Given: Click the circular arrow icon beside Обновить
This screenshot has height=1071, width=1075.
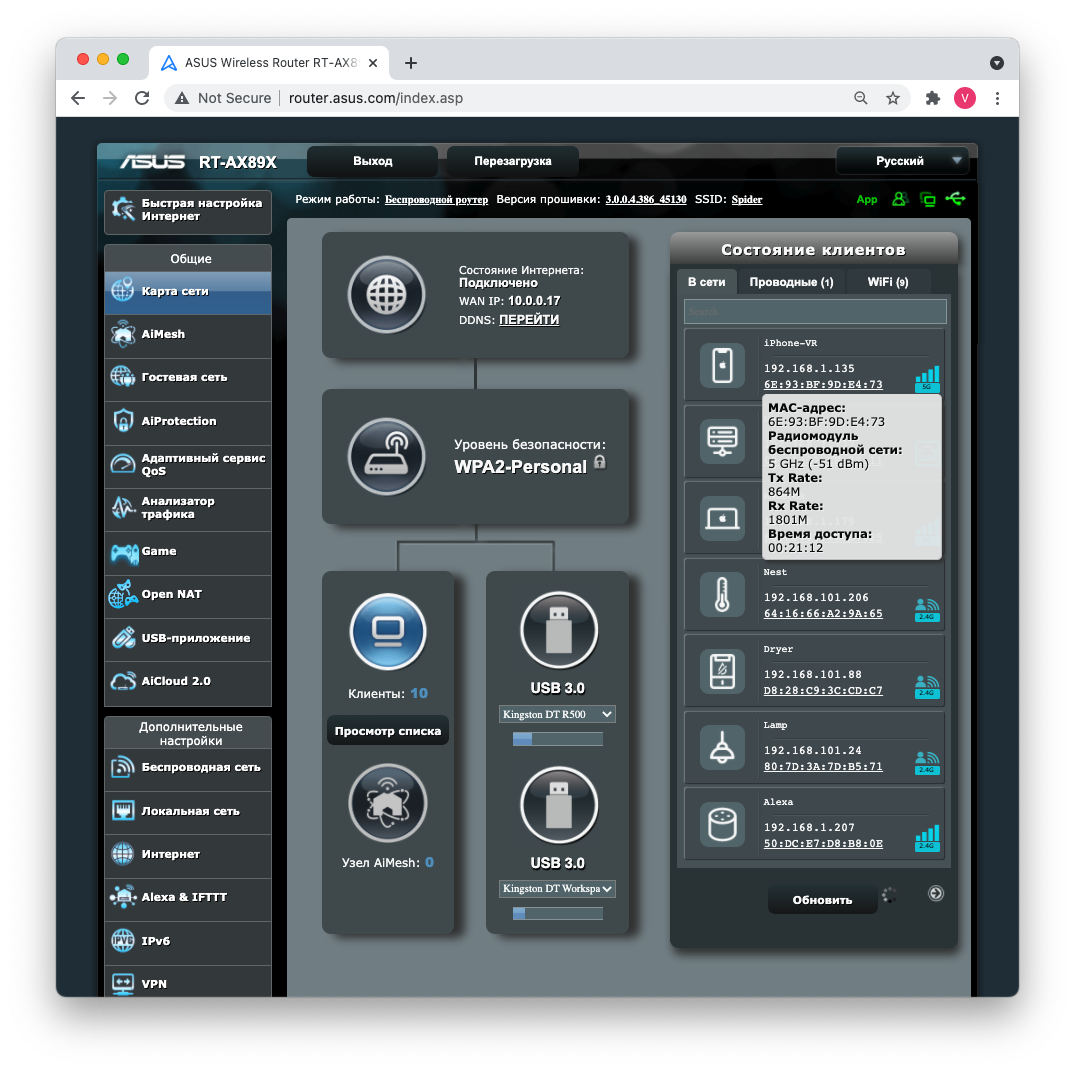Looking at the screenshot, I should (x=936, y=893).
